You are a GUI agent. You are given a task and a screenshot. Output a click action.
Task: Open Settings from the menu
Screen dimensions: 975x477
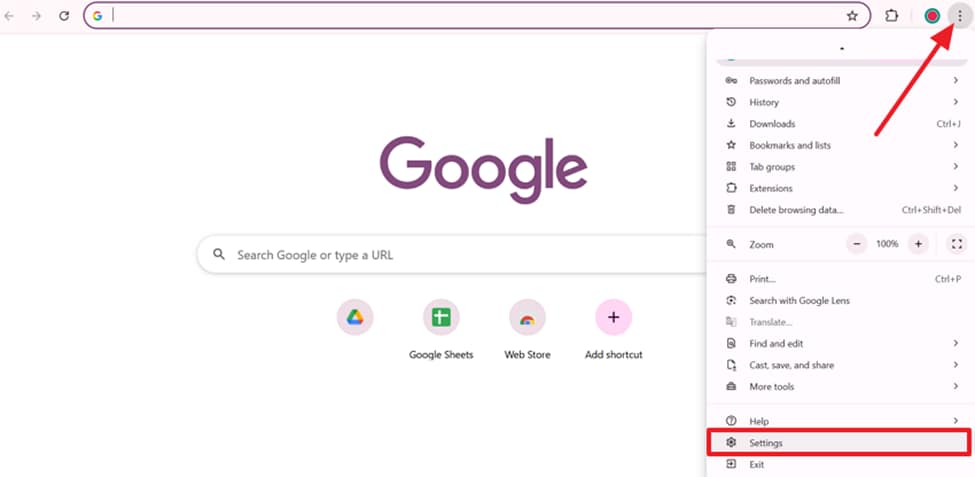click(839, 443)
